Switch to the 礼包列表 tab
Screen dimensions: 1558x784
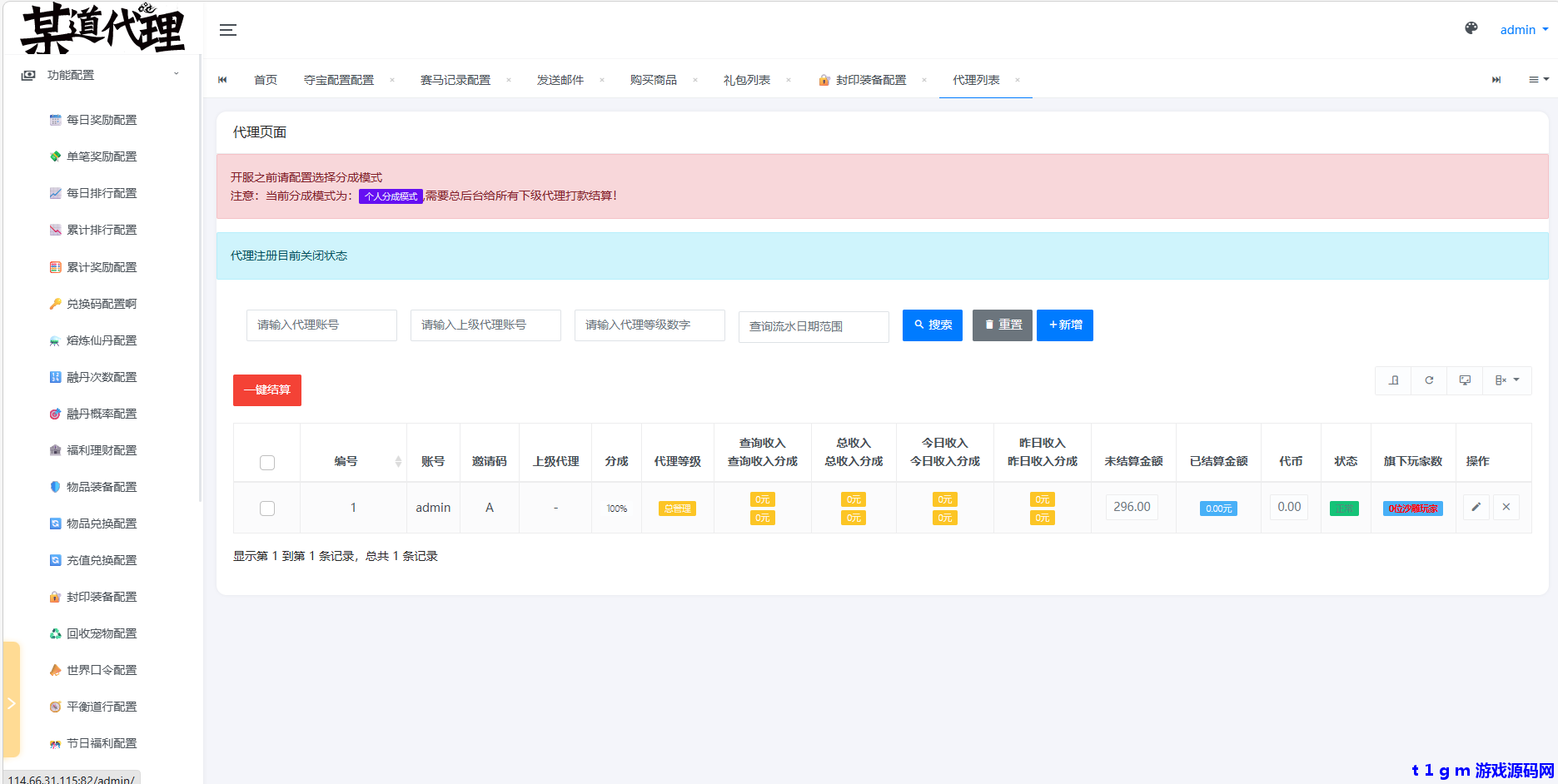pyautogui.click(x=747, y=80)
